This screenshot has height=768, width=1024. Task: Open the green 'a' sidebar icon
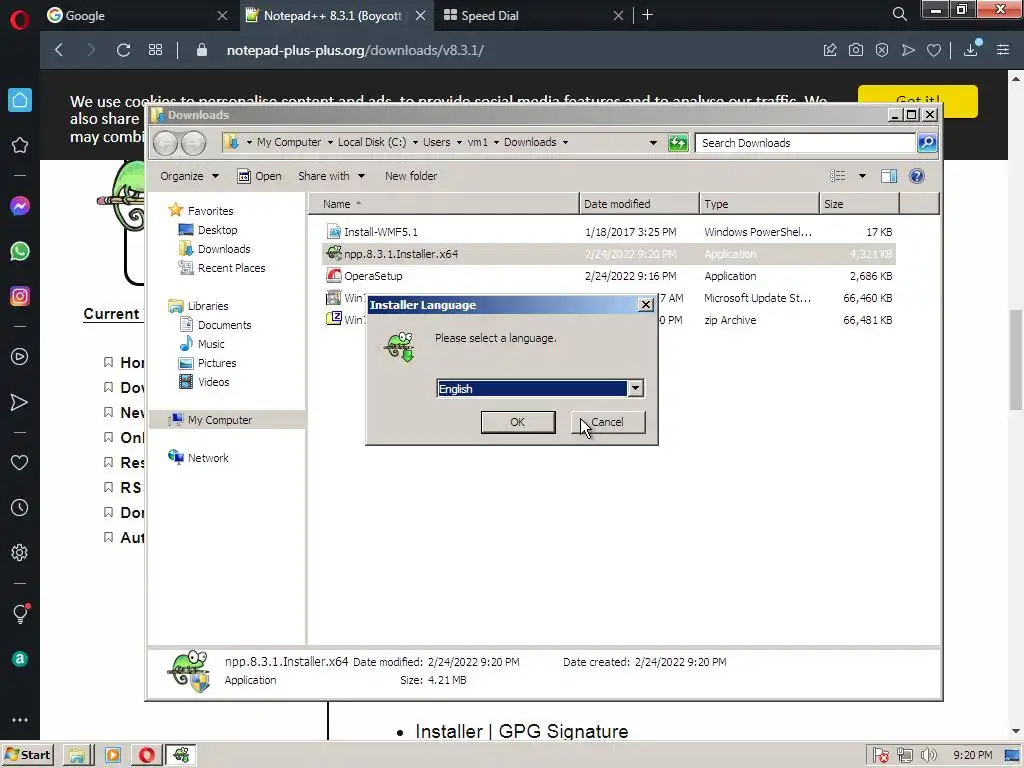coord(20,659)
